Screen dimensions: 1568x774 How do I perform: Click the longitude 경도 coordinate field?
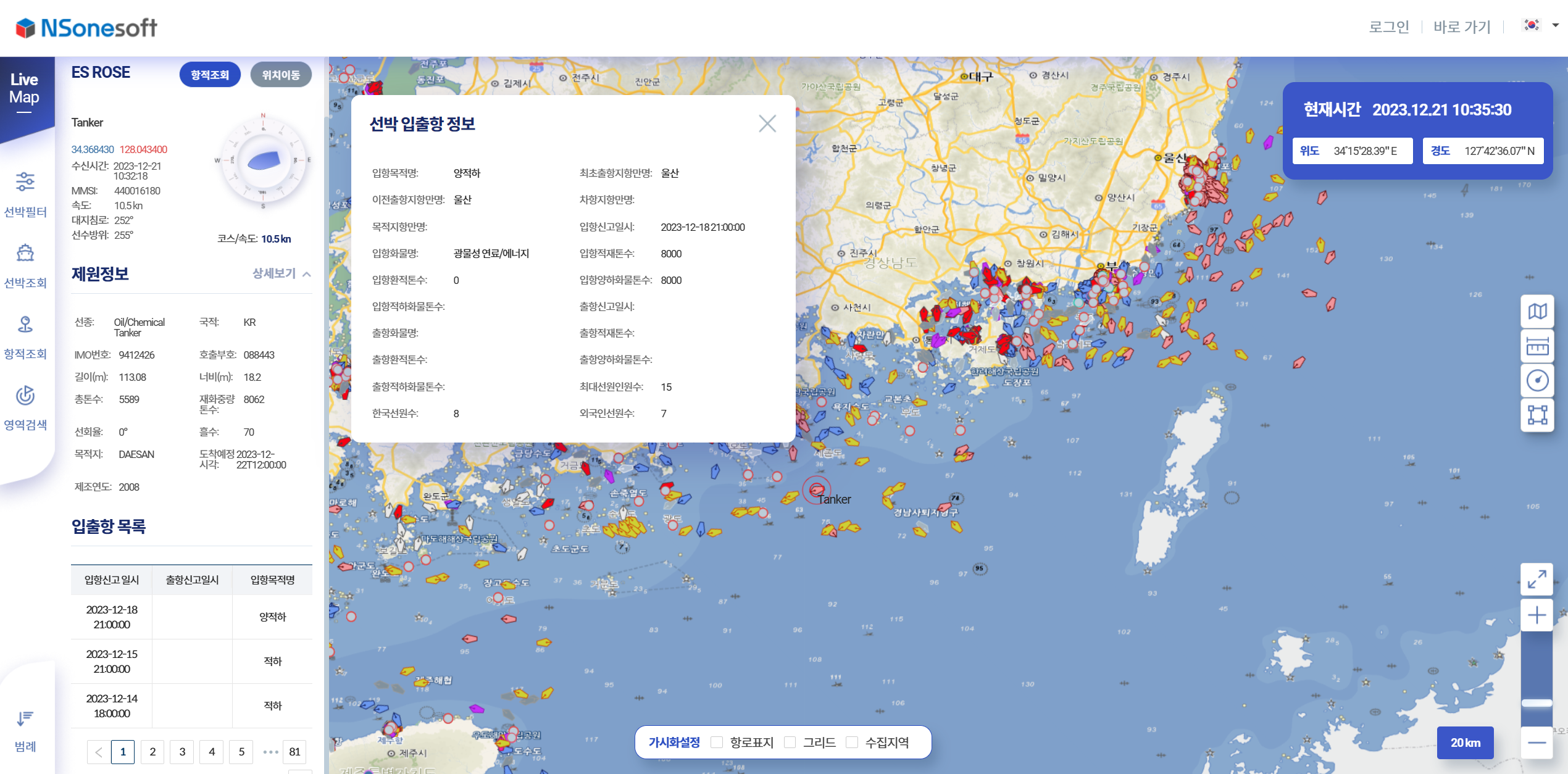(x=1483, y=151)
